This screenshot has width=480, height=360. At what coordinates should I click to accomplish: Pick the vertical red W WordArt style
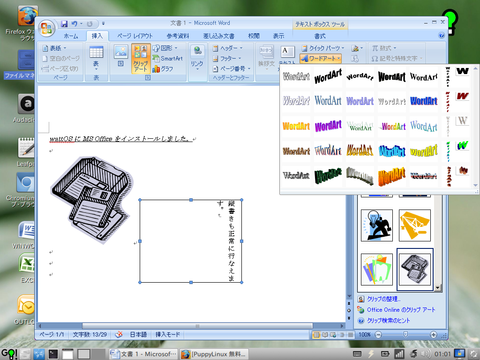[462, 96]
